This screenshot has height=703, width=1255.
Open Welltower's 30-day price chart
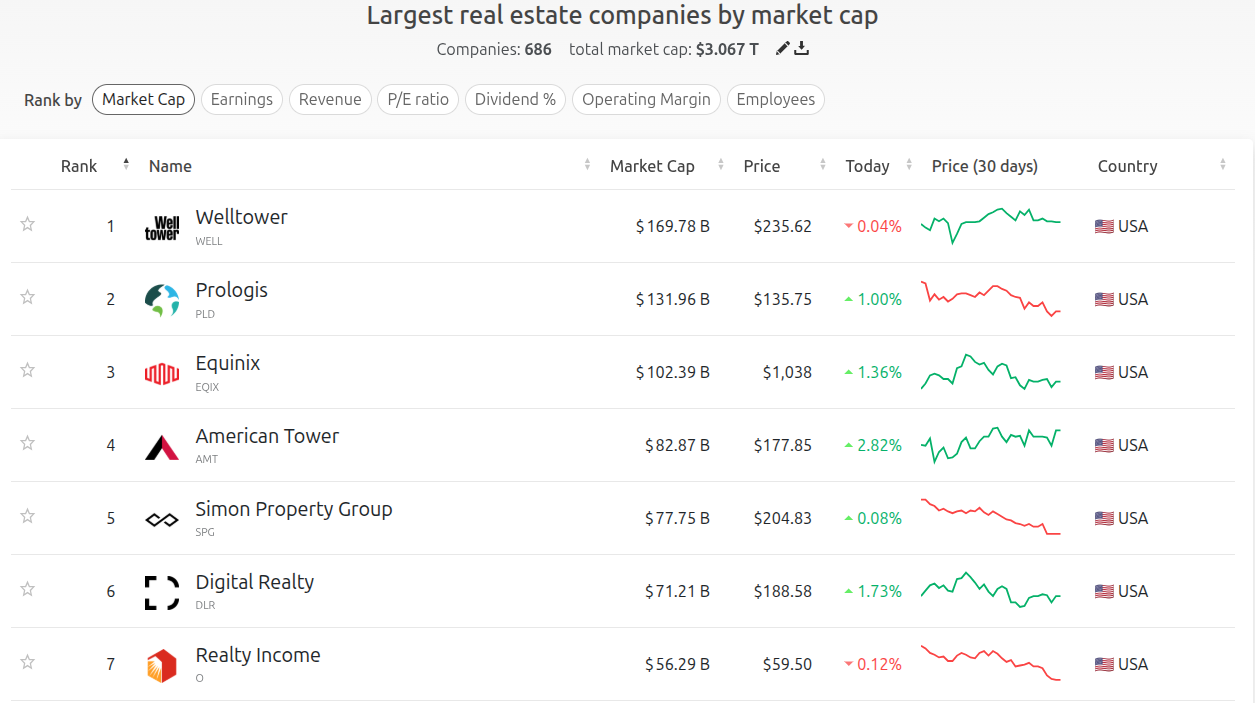tap(991, 226)
